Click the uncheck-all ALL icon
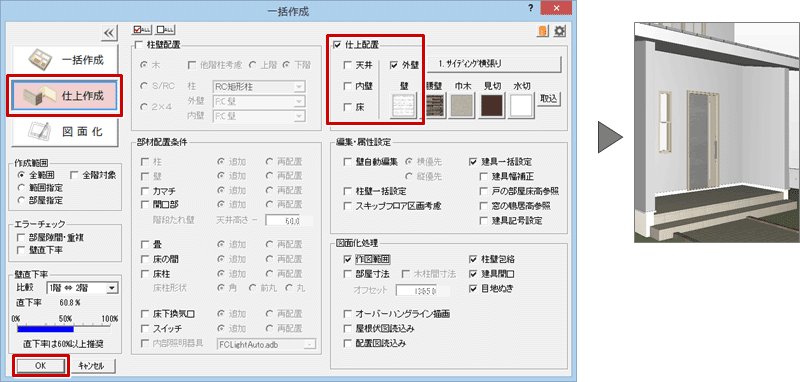 point(165,30)
